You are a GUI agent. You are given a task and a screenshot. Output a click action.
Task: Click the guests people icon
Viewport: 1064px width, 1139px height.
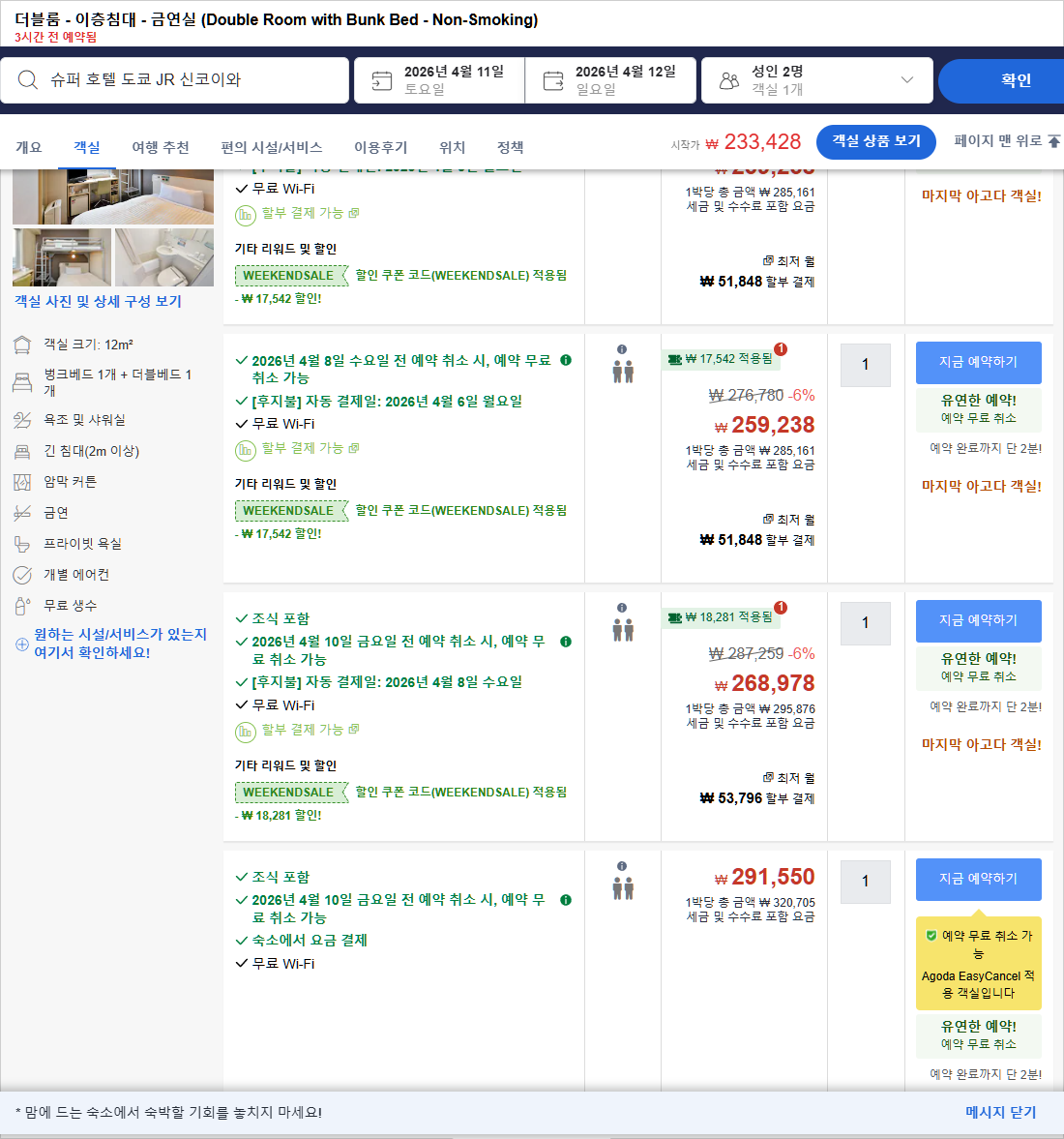point(728,80)
